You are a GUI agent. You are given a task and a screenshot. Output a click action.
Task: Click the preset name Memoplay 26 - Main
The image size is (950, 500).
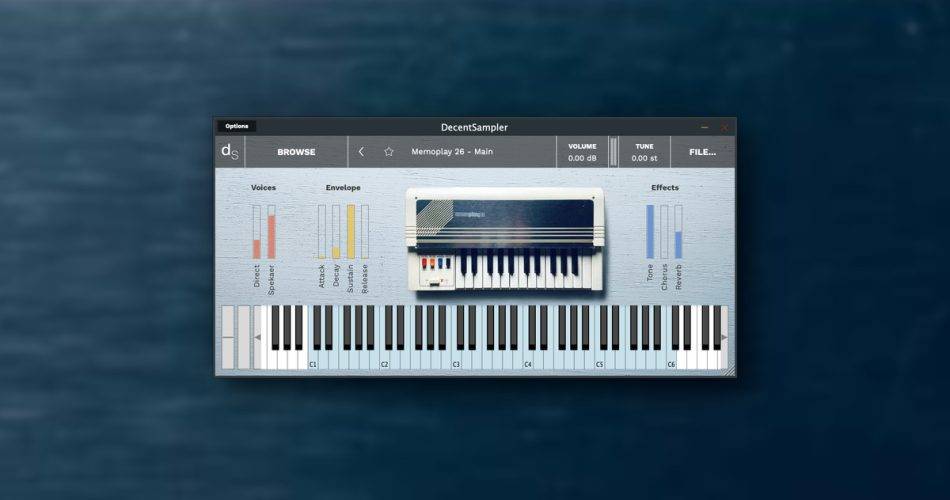452,152
